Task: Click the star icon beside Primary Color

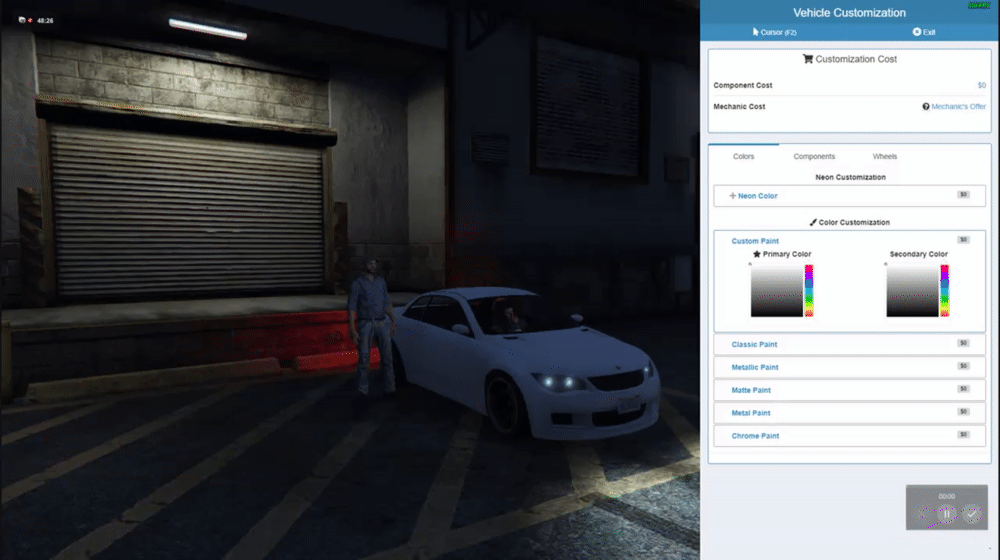Action: click(757, 254)
